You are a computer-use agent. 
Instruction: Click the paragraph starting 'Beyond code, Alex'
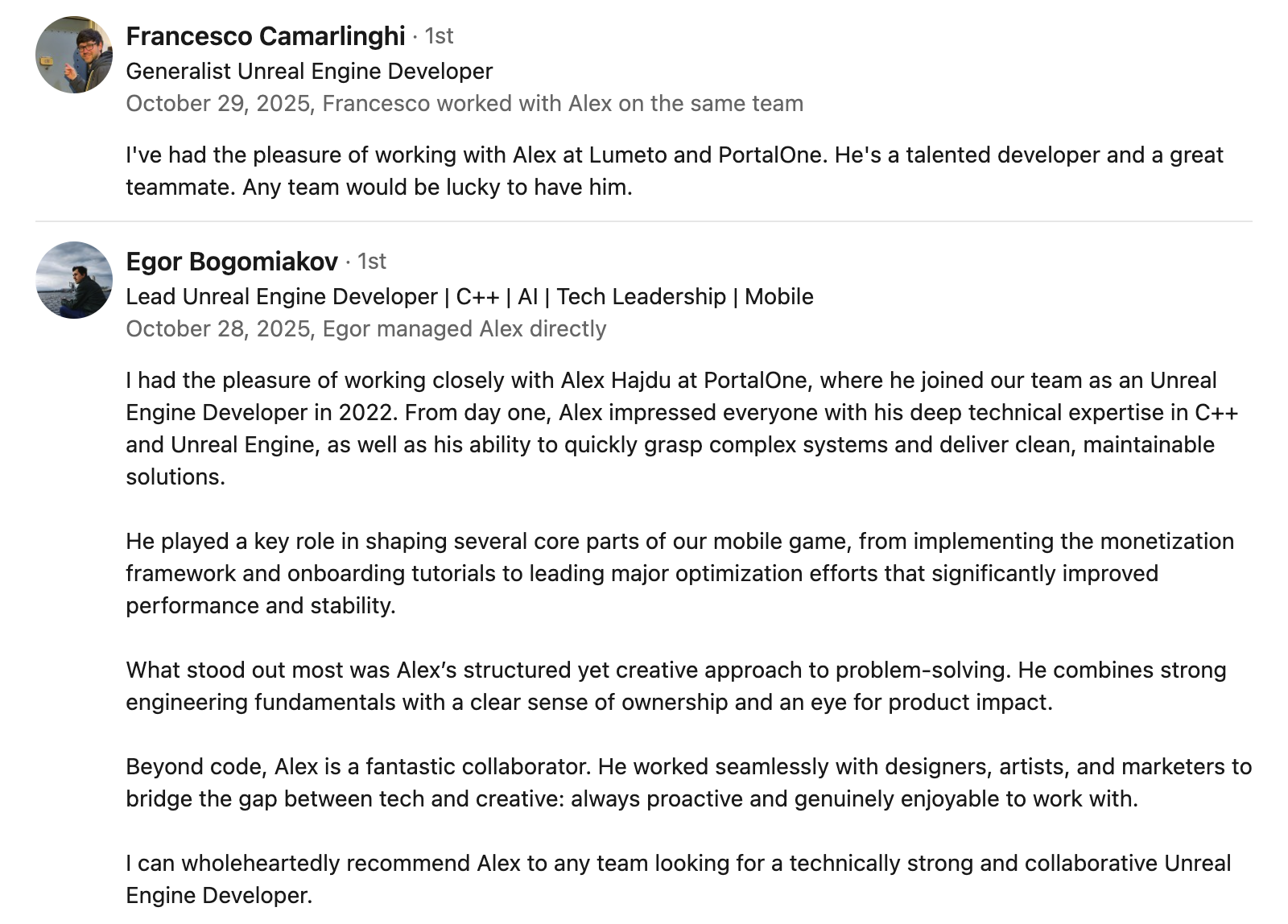click(x=688, y=782)
